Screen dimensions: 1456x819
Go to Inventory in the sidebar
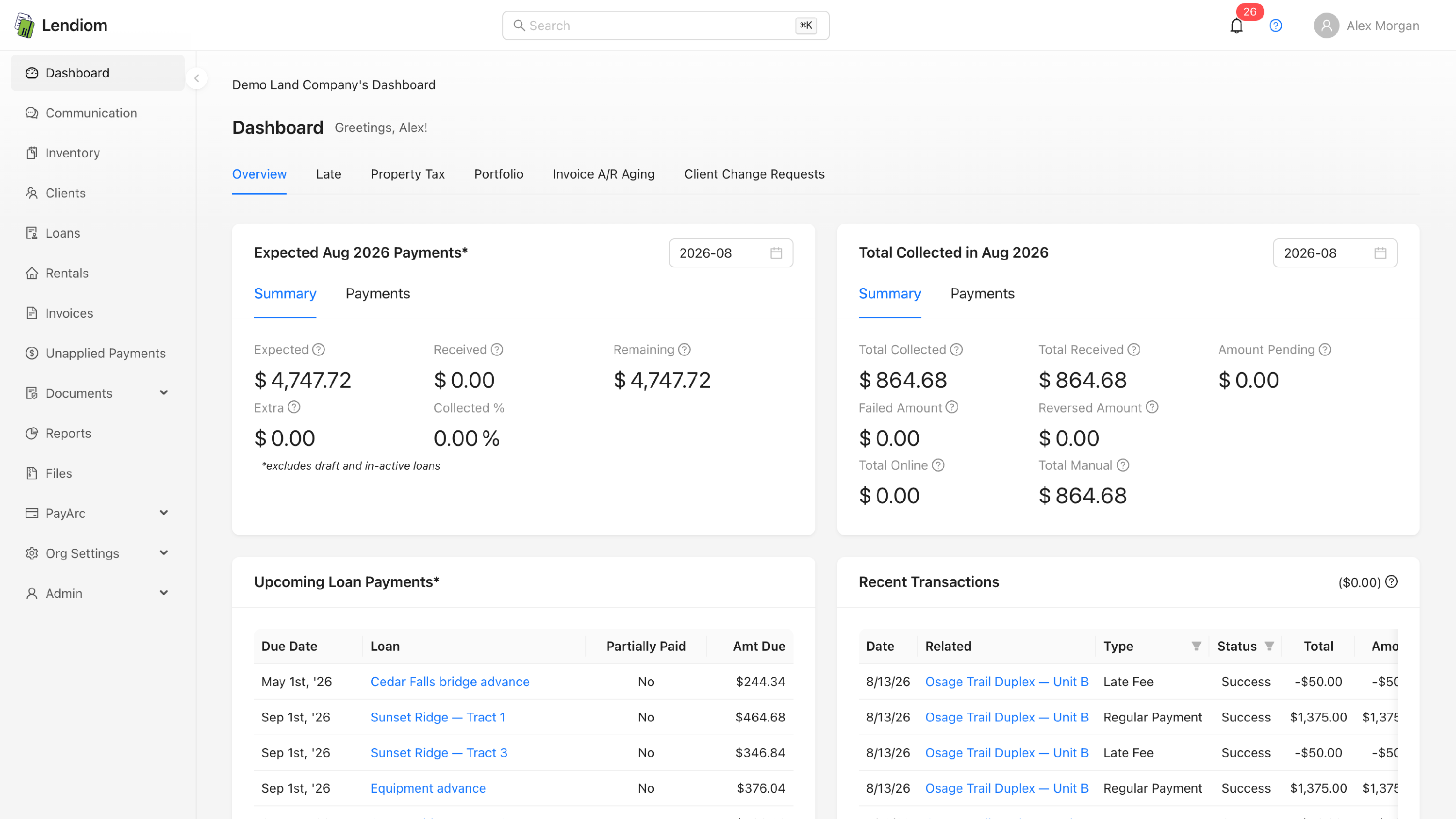98,153
